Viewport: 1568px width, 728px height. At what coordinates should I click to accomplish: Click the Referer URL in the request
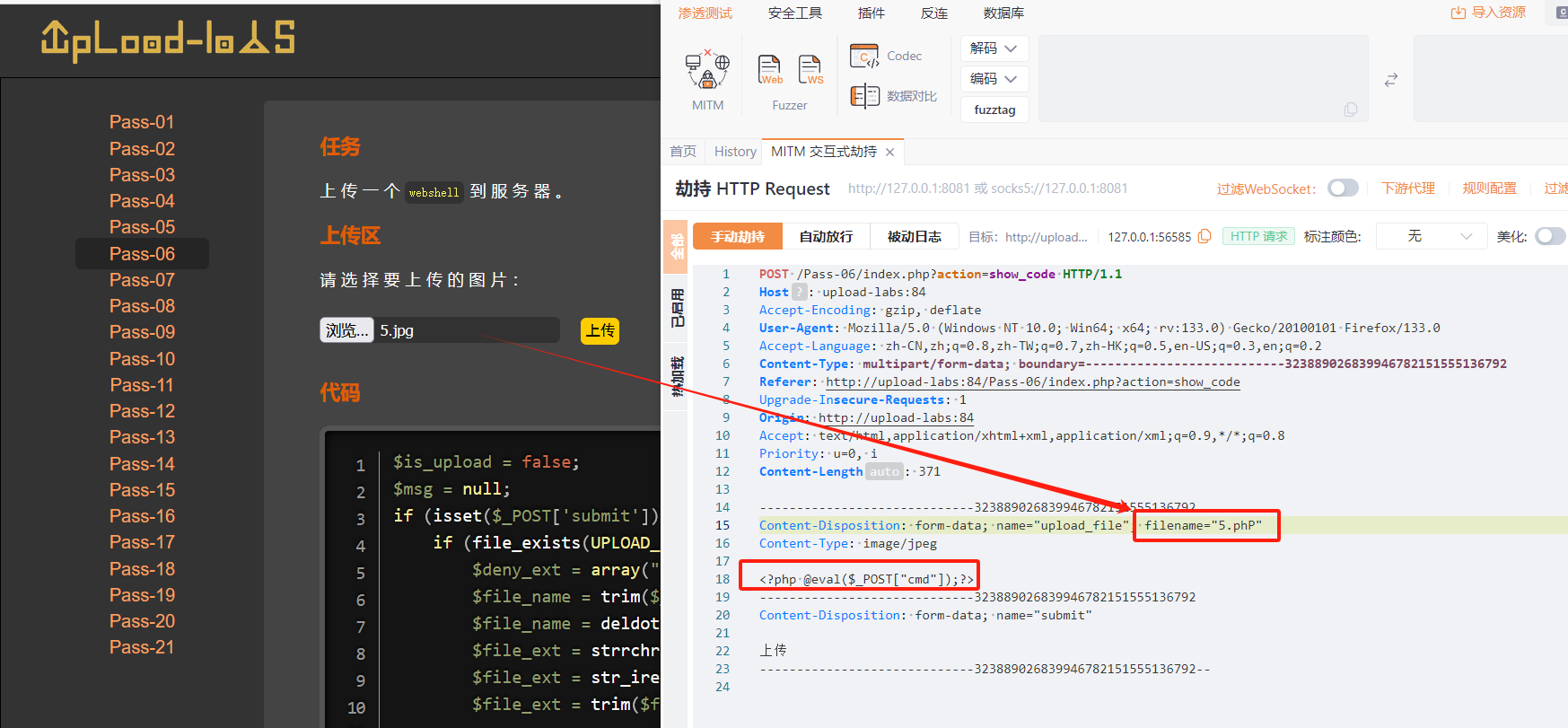click(1033, 382)
